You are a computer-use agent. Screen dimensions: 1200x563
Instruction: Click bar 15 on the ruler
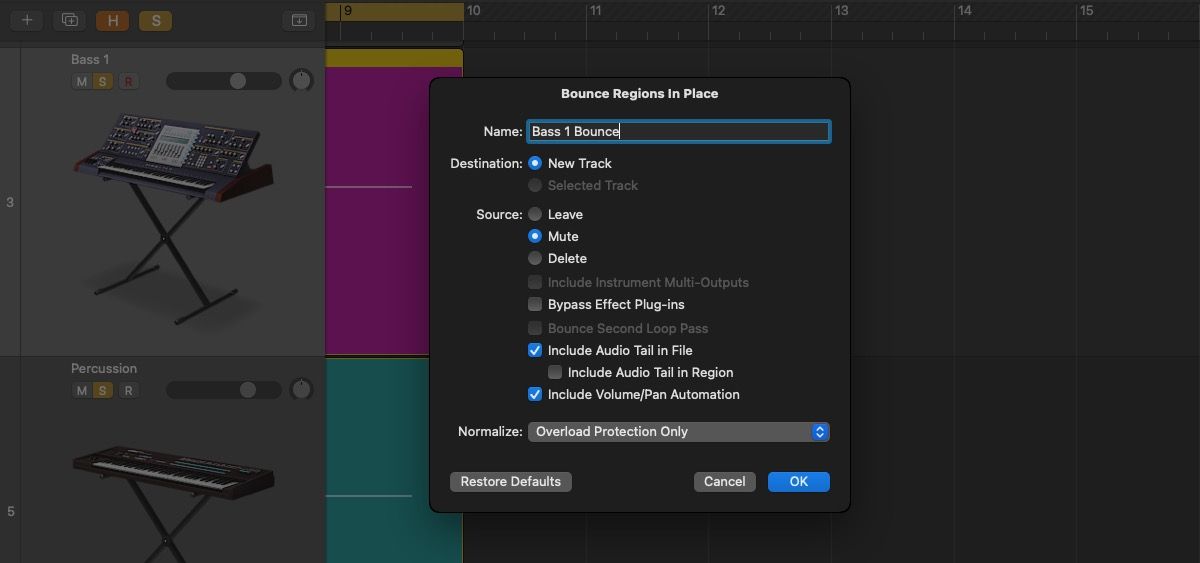1086,11
